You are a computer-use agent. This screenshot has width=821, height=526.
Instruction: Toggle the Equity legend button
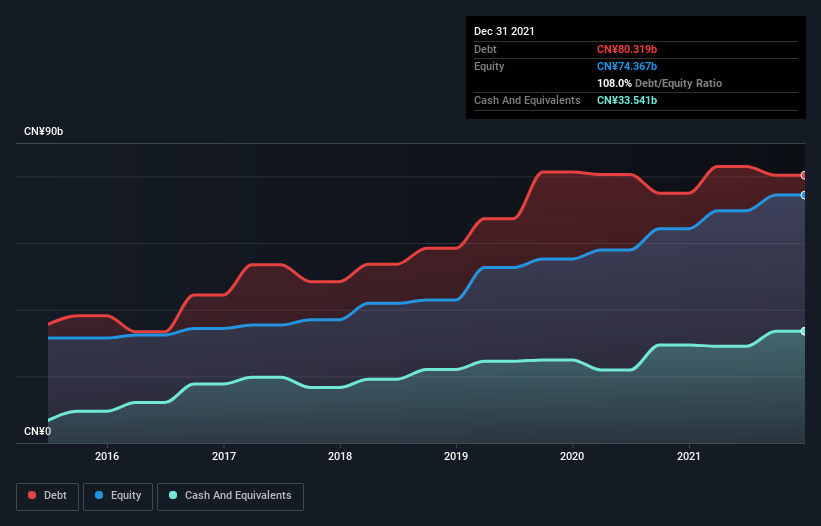pyautogui.click(x=118, y=496)
